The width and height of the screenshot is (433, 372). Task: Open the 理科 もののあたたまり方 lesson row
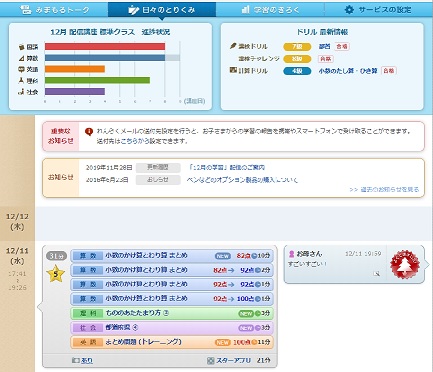tap(172, 313)
